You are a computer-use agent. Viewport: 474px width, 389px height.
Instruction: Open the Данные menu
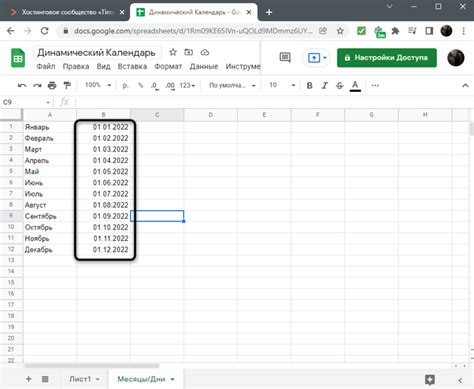[x=204, y=66]
